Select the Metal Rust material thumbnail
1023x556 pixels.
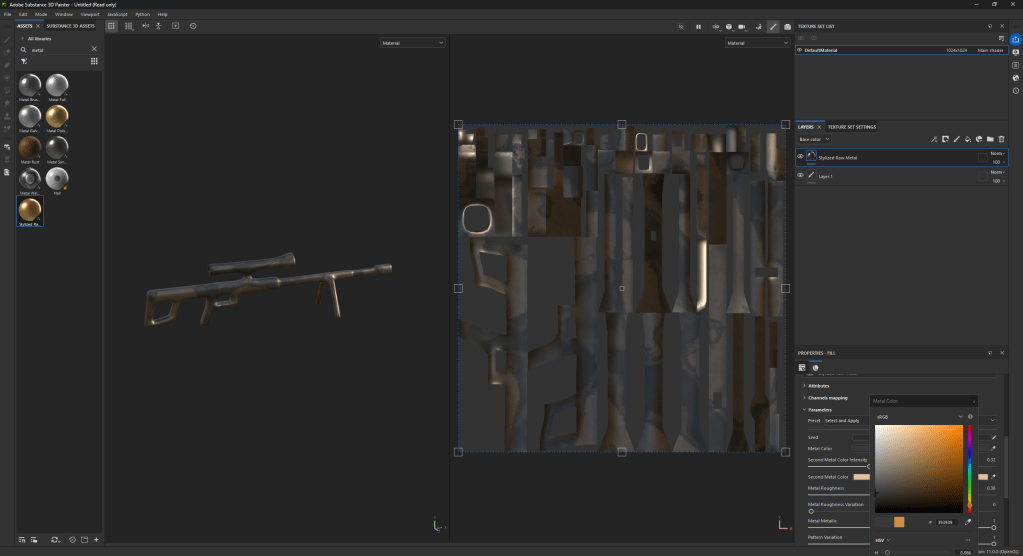[x=29, y=149]
